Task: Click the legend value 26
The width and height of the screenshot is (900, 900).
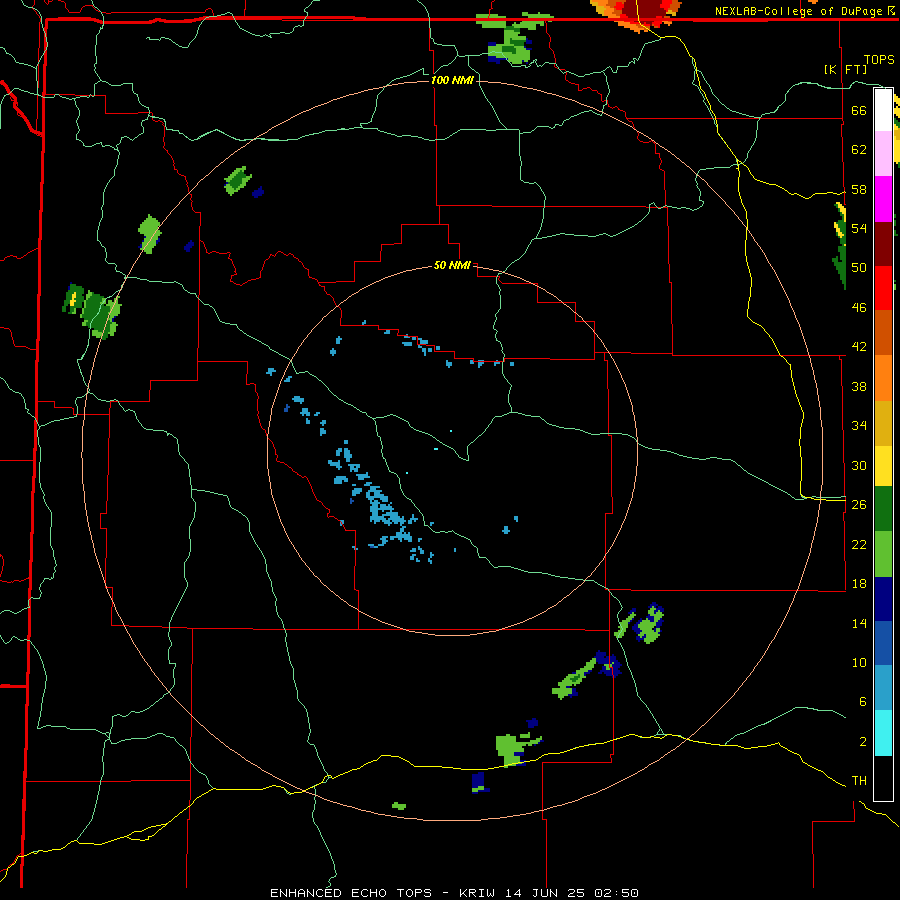Action: click(x=859, y=505)
